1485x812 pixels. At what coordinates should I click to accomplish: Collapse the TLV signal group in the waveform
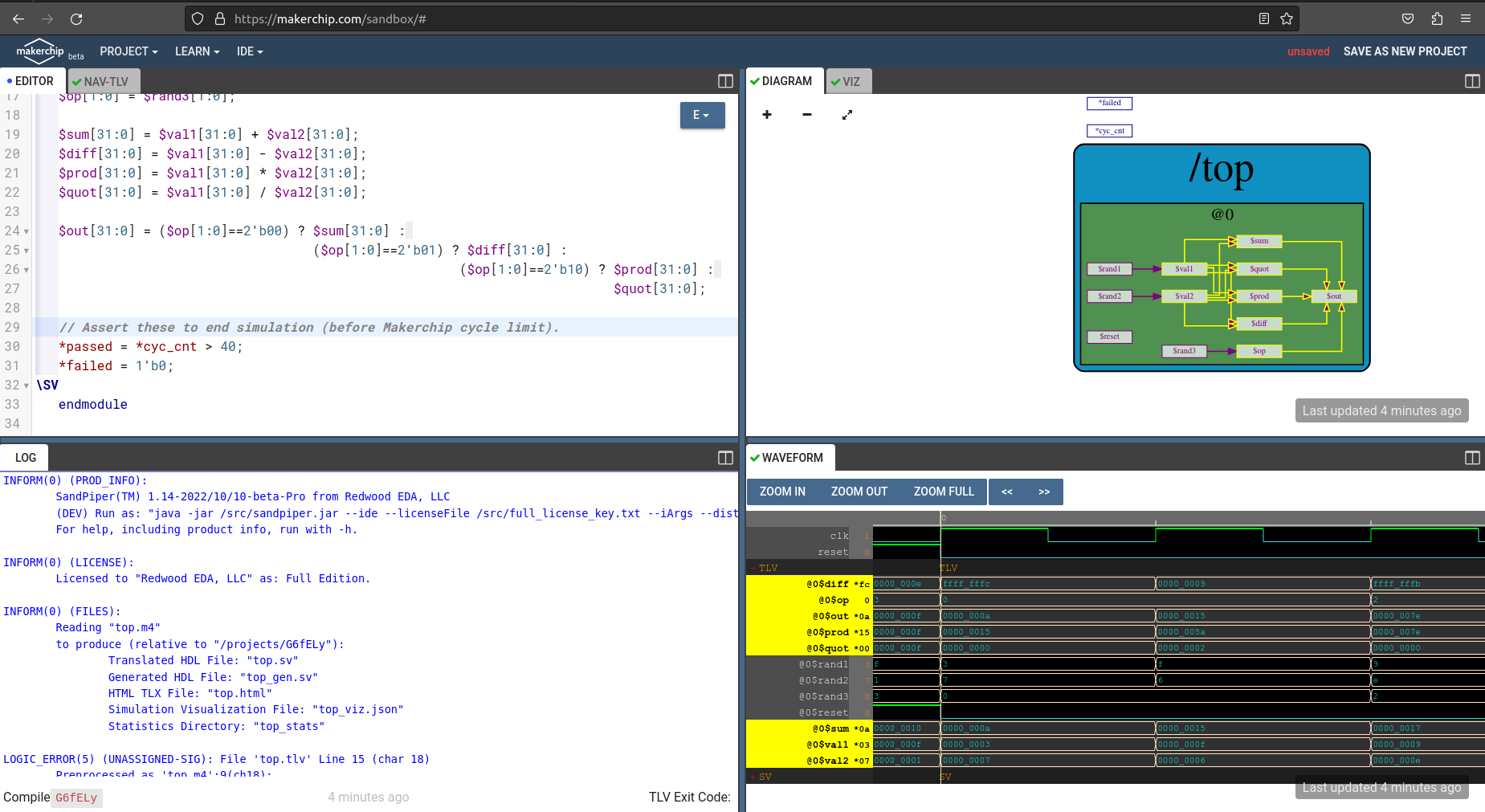tap(753, 567)
